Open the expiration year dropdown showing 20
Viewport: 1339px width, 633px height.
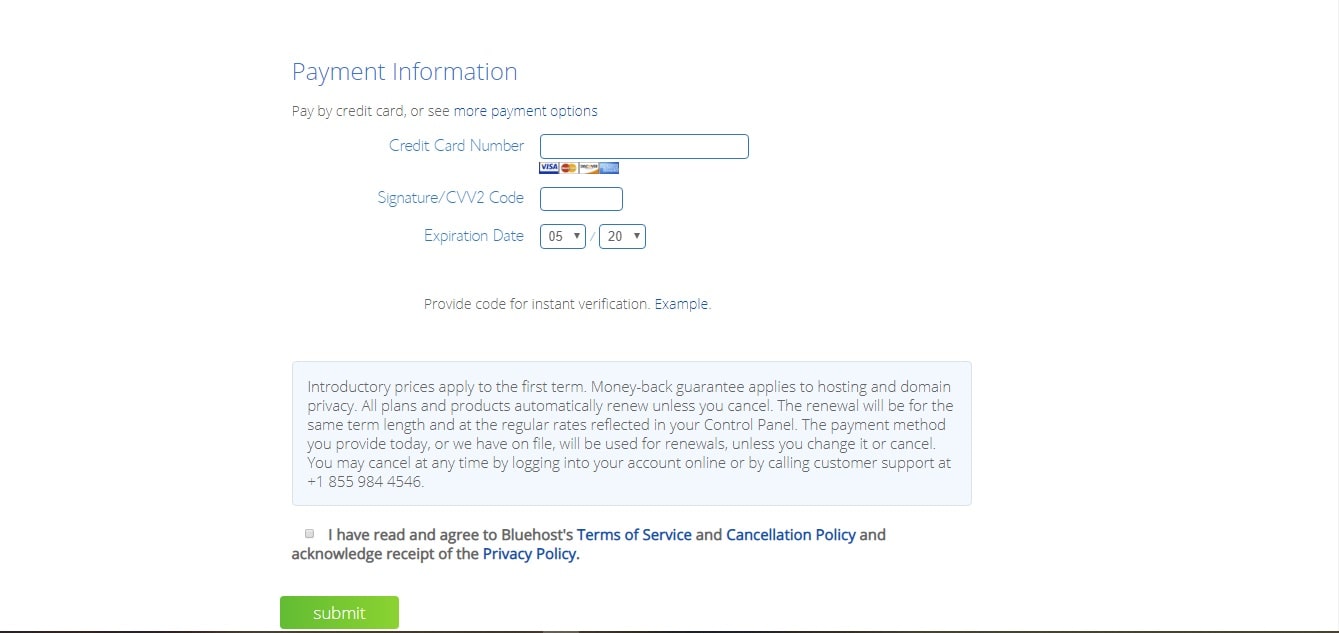pyautogui.click(x=622, y=237)
